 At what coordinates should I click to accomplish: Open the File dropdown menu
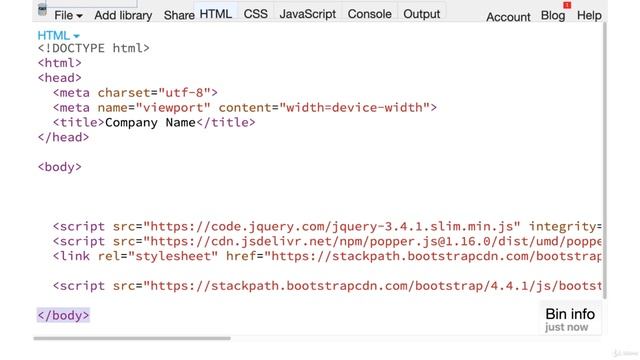coord(68,16)
